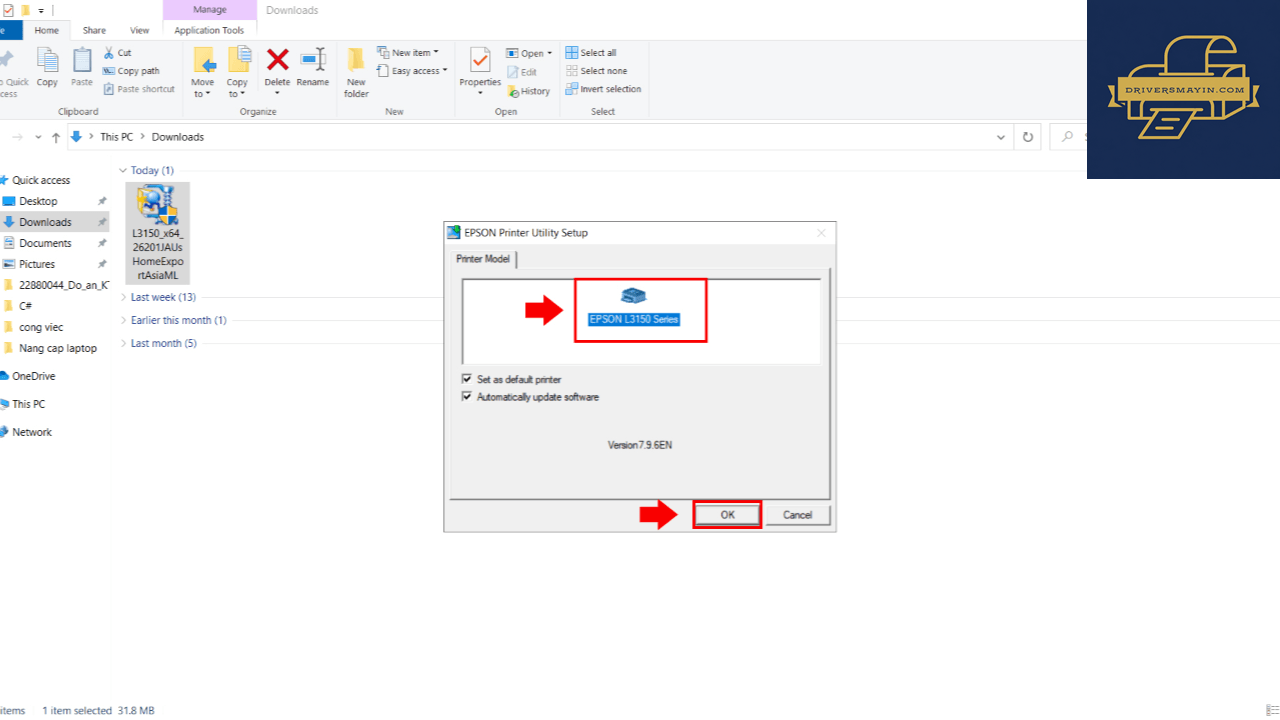Toggle Set as default printer checkbox
This screenshot has width=1280, height=720.
pos(467,380)
